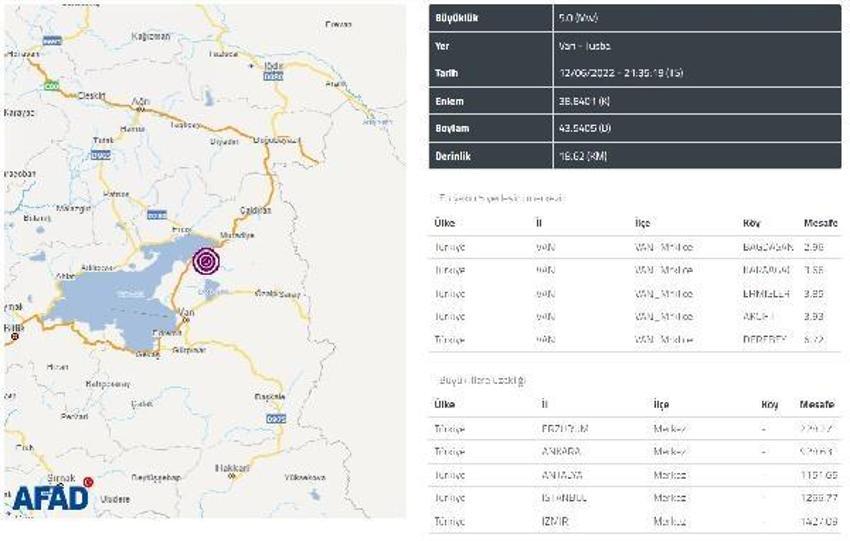
Task: Click the Köy header of the nearest settlements table
Action: pyautogui.click(x=751, y=223)
